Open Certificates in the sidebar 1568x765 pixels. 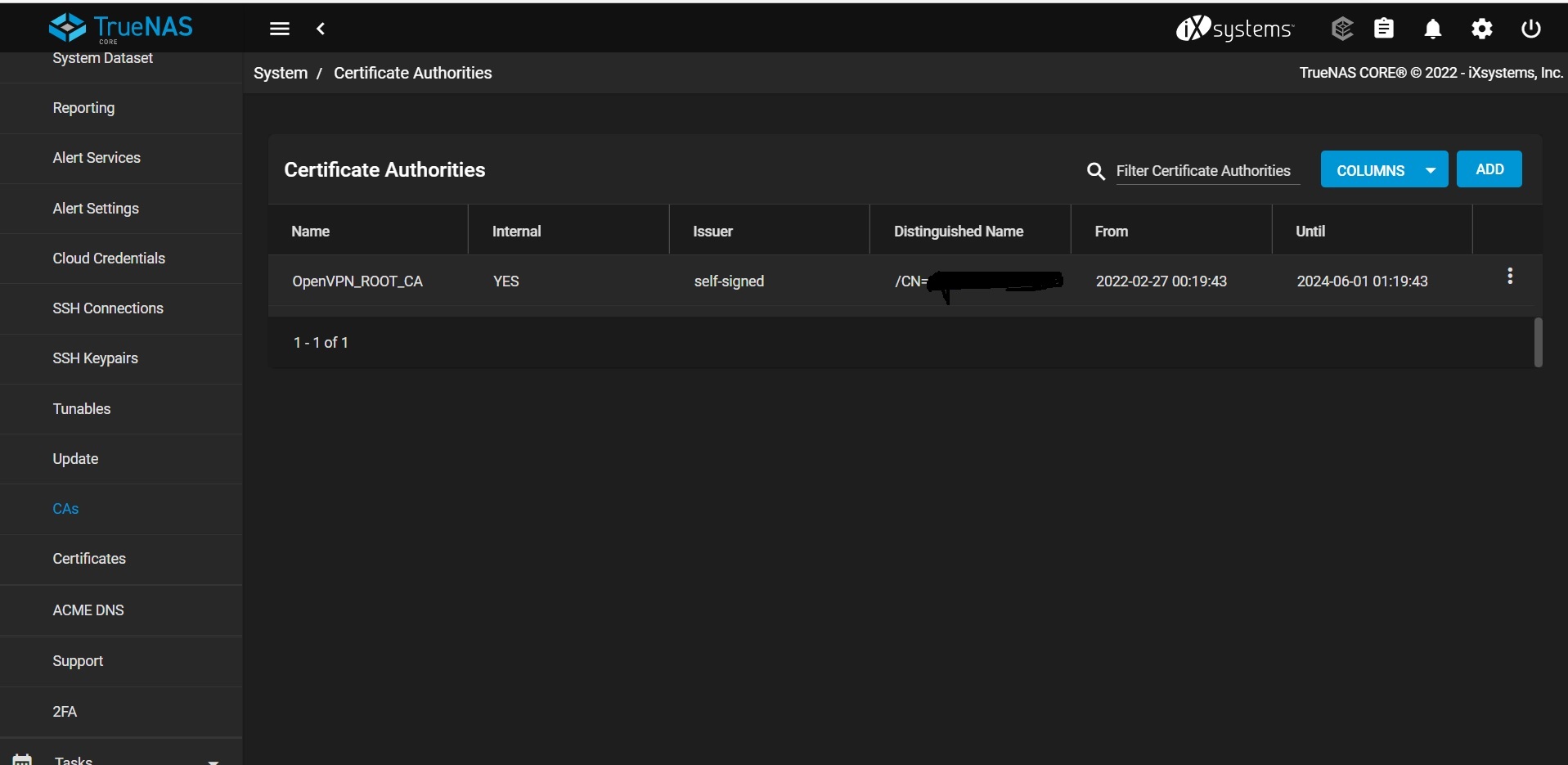[x=89, y=559]
